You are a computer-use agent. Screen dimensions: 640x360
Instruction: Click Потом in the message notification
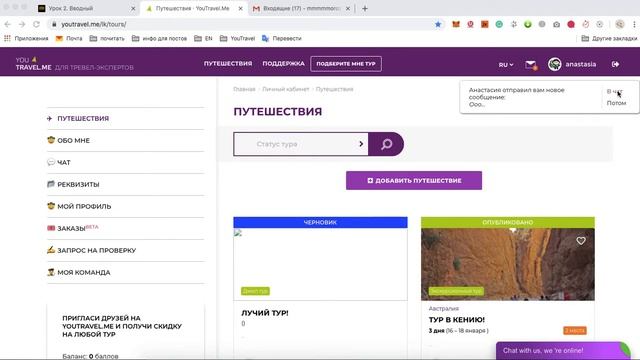click(x=616, y=103)
